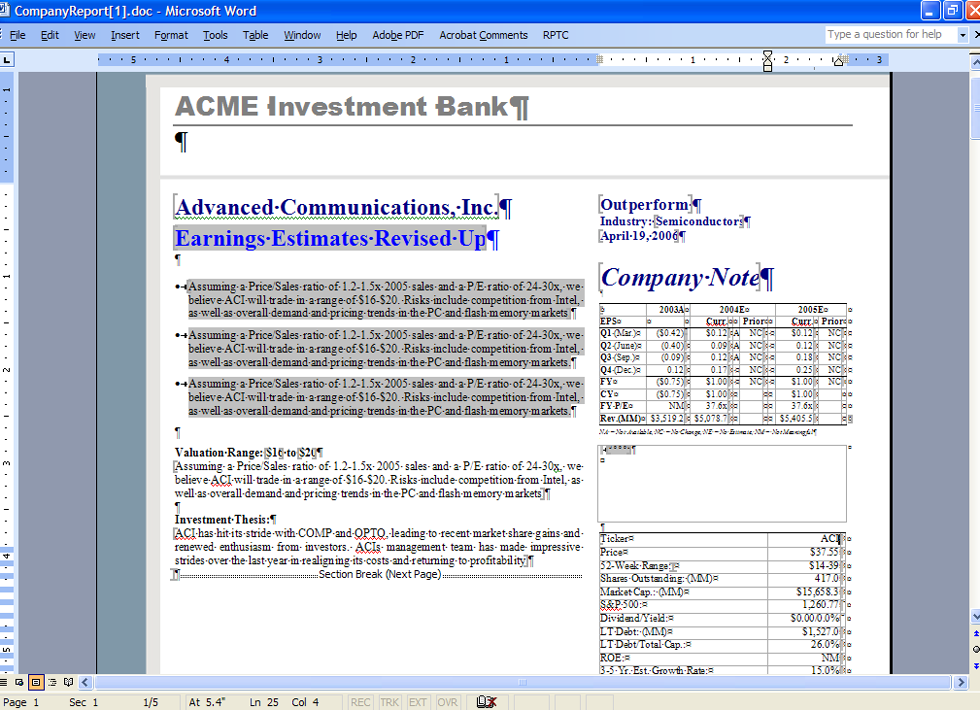This screenshot has height=710, width=980.
Task: Toggle EXT extend selection mode
Action: pyautogui.click(x=418, y=702)
